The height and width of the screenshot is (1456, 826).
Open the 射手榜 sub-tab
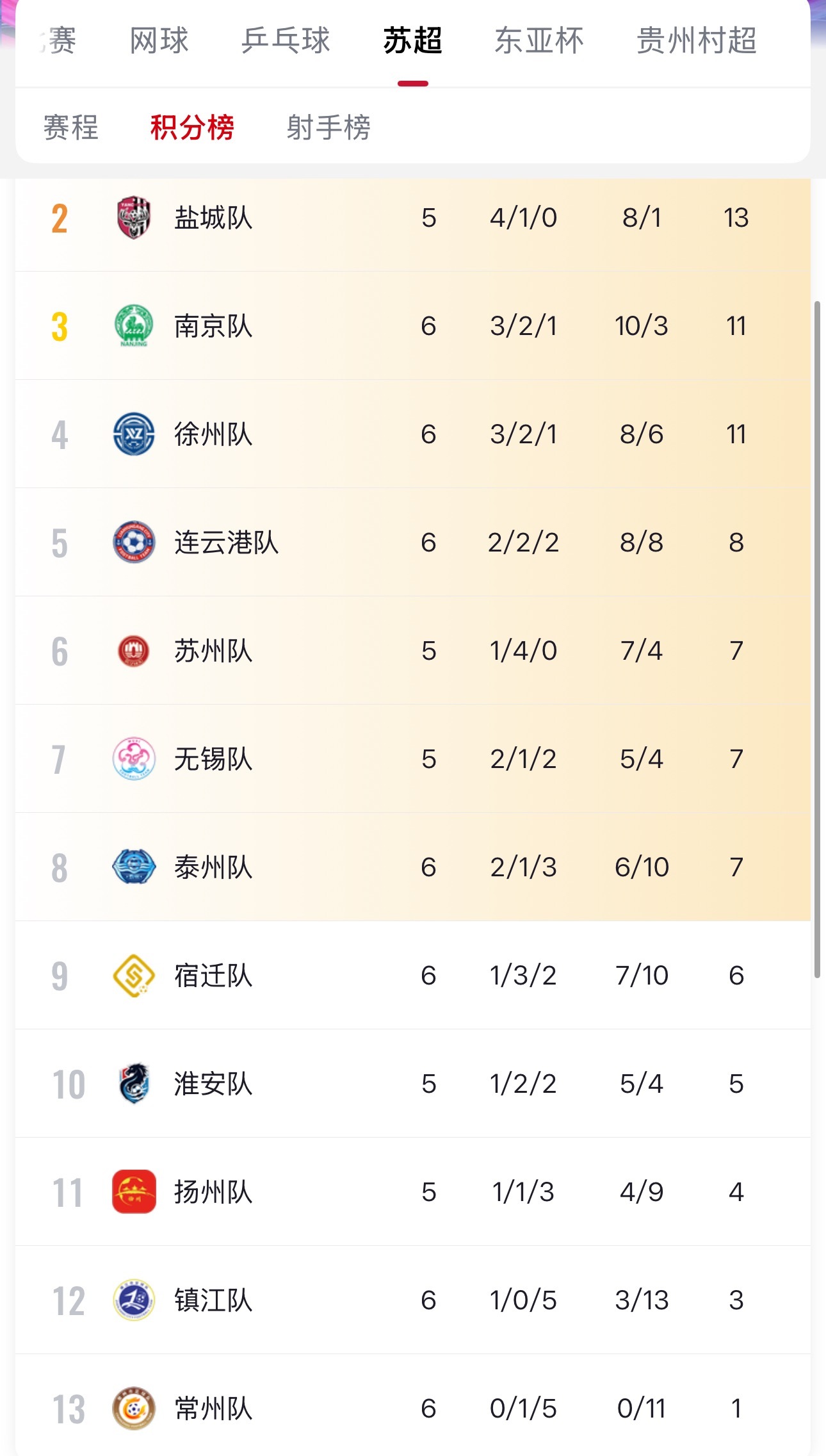pos(328,127)
